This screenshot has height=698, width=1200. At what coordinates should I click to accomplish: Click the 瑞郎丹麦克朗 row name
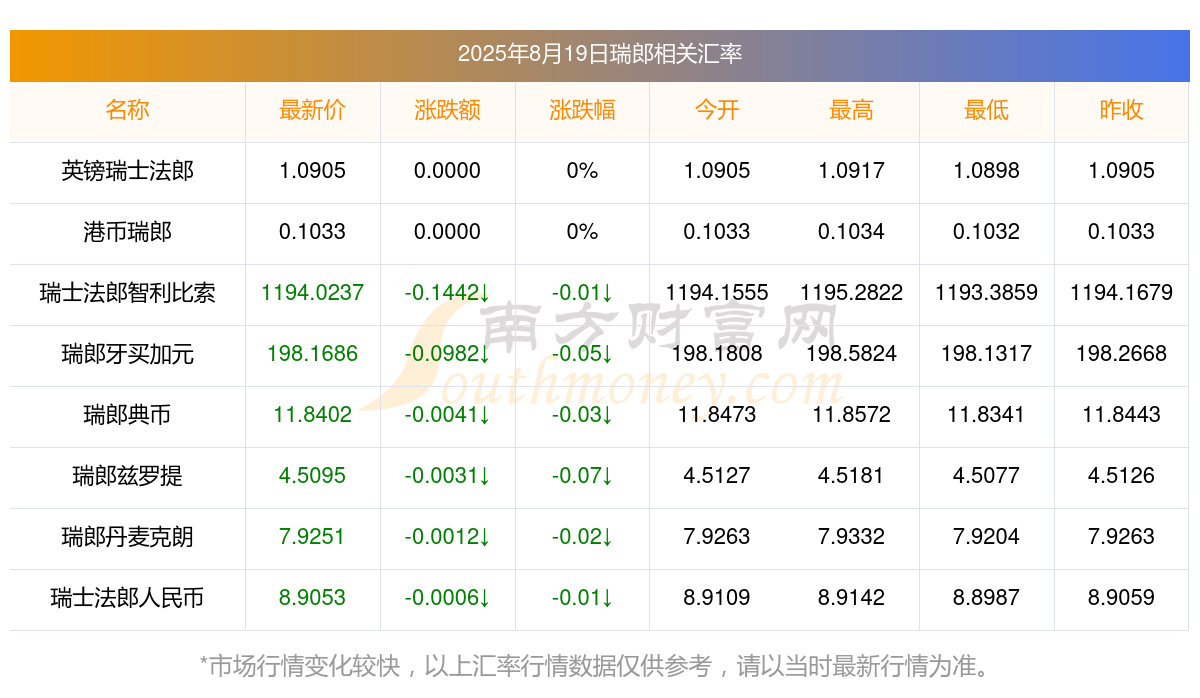127,537
